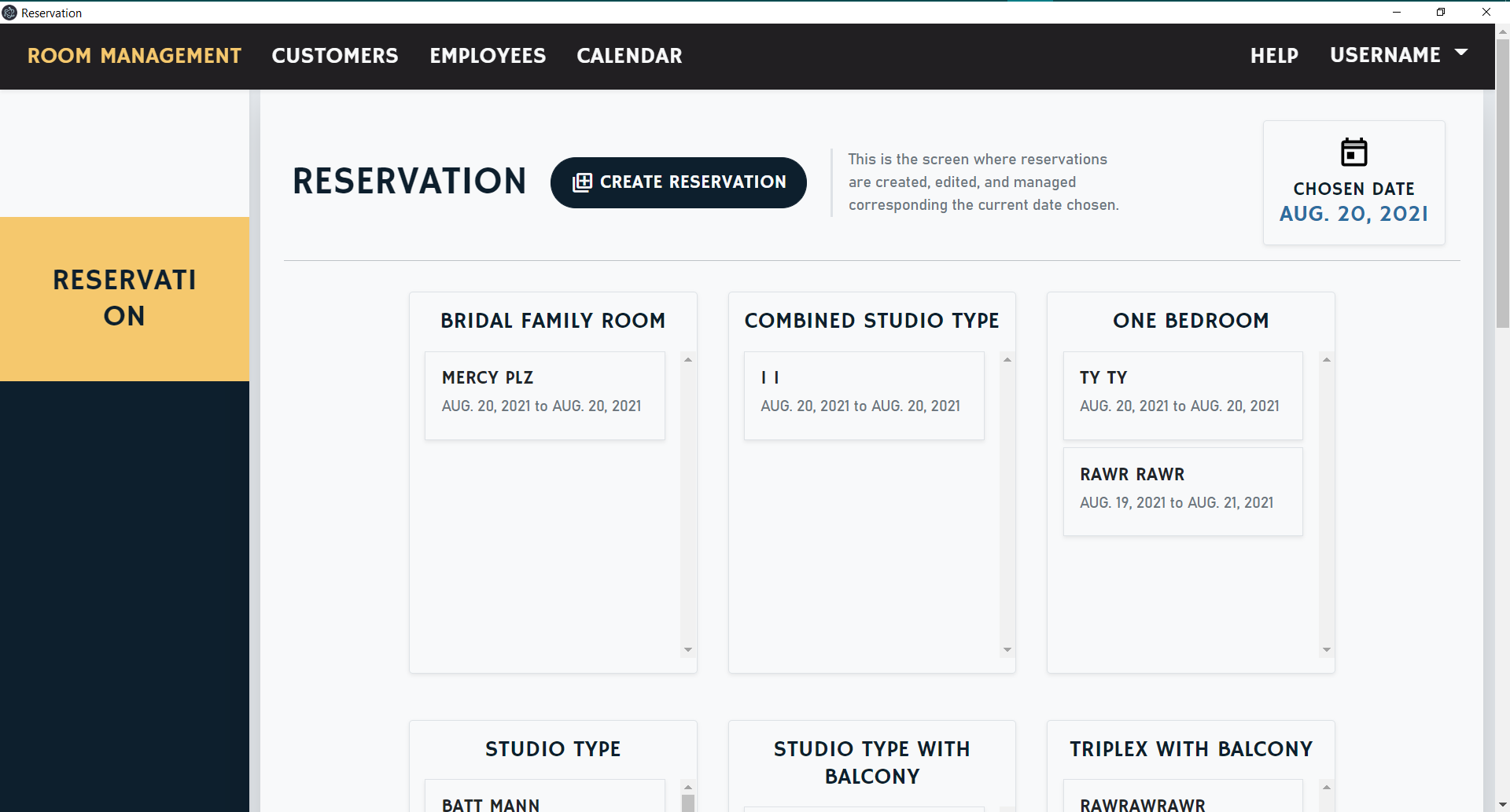This screenshot has width=1510, height=812.
Task: Click Bridal Family Room list scroll-down arrow
Action: (x=688, y=650)
